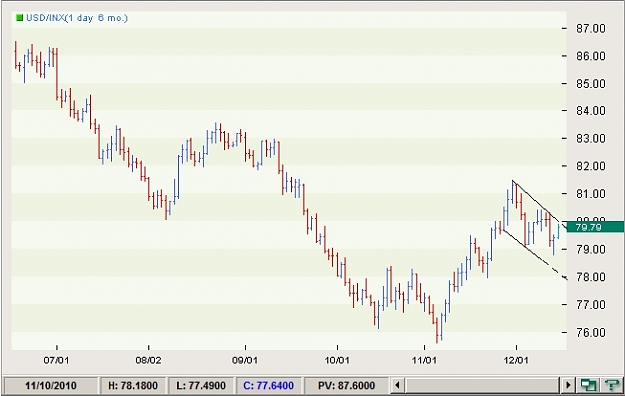The image size is (625, 396).
Task: Open the chart windows icon in the status bar
Action: click(x=588, y=386)
